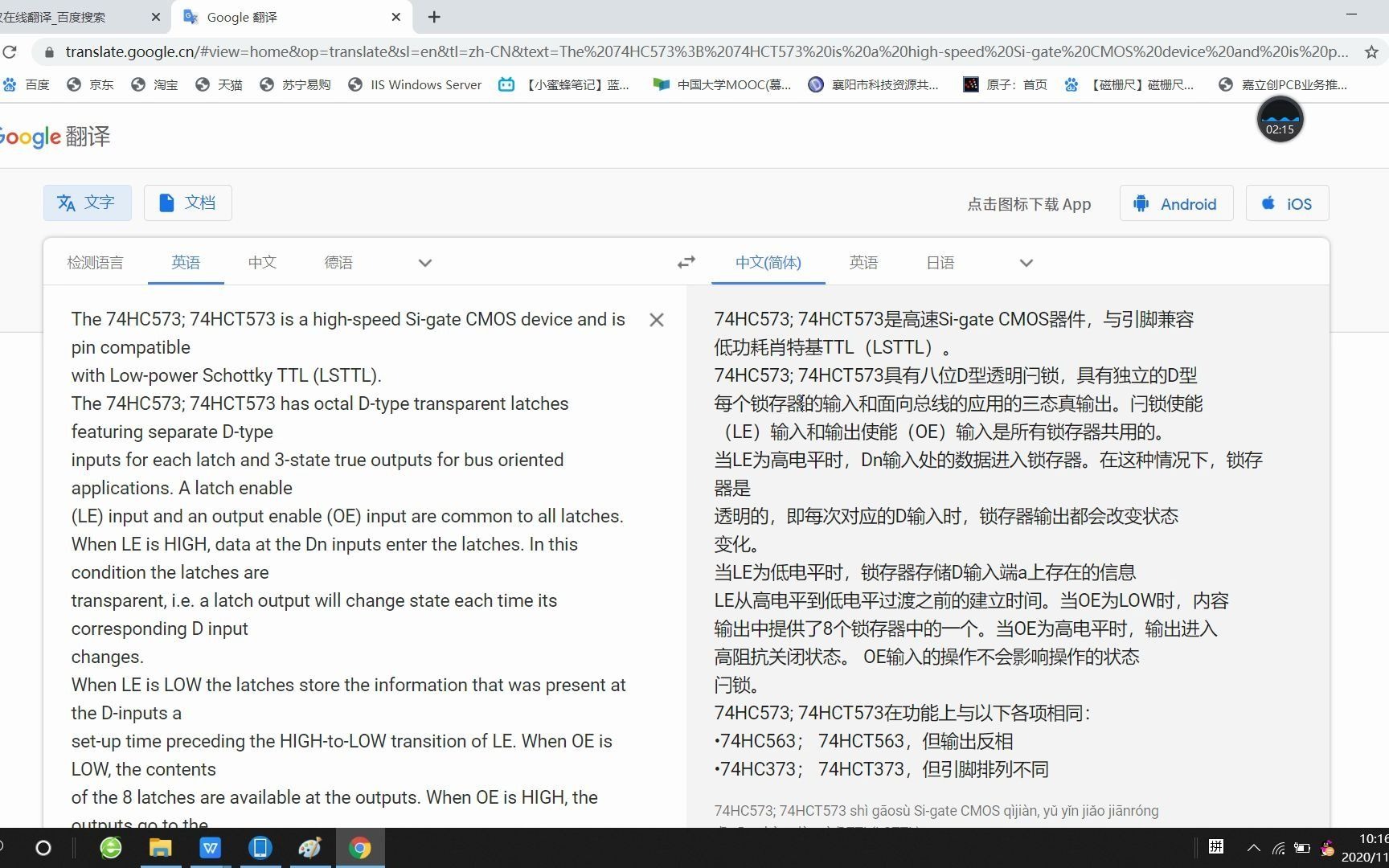Open the 磁栅尺 bookmark
Screen dimensions: 1389x868
click(1129, 84)
